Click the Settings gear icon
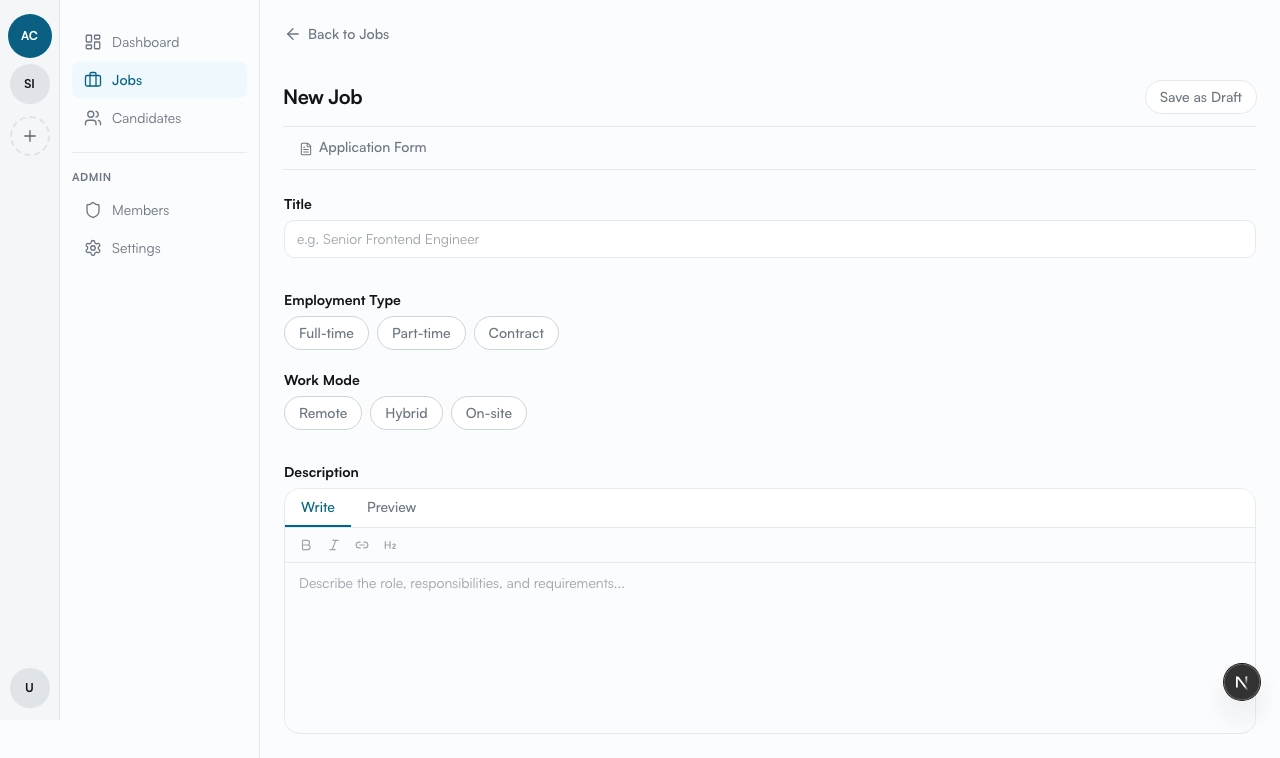Image resolution: width=1280 pixels, height=758 pixels. (x=93, y=248)
